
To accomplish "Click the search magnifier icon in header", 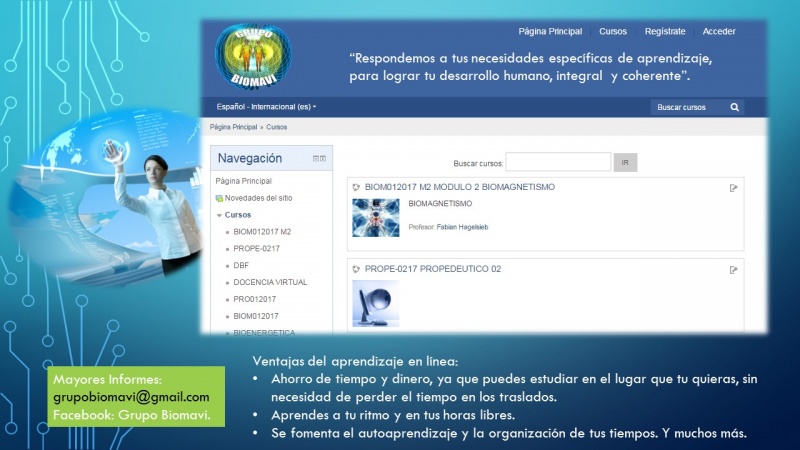I will 735,107.
